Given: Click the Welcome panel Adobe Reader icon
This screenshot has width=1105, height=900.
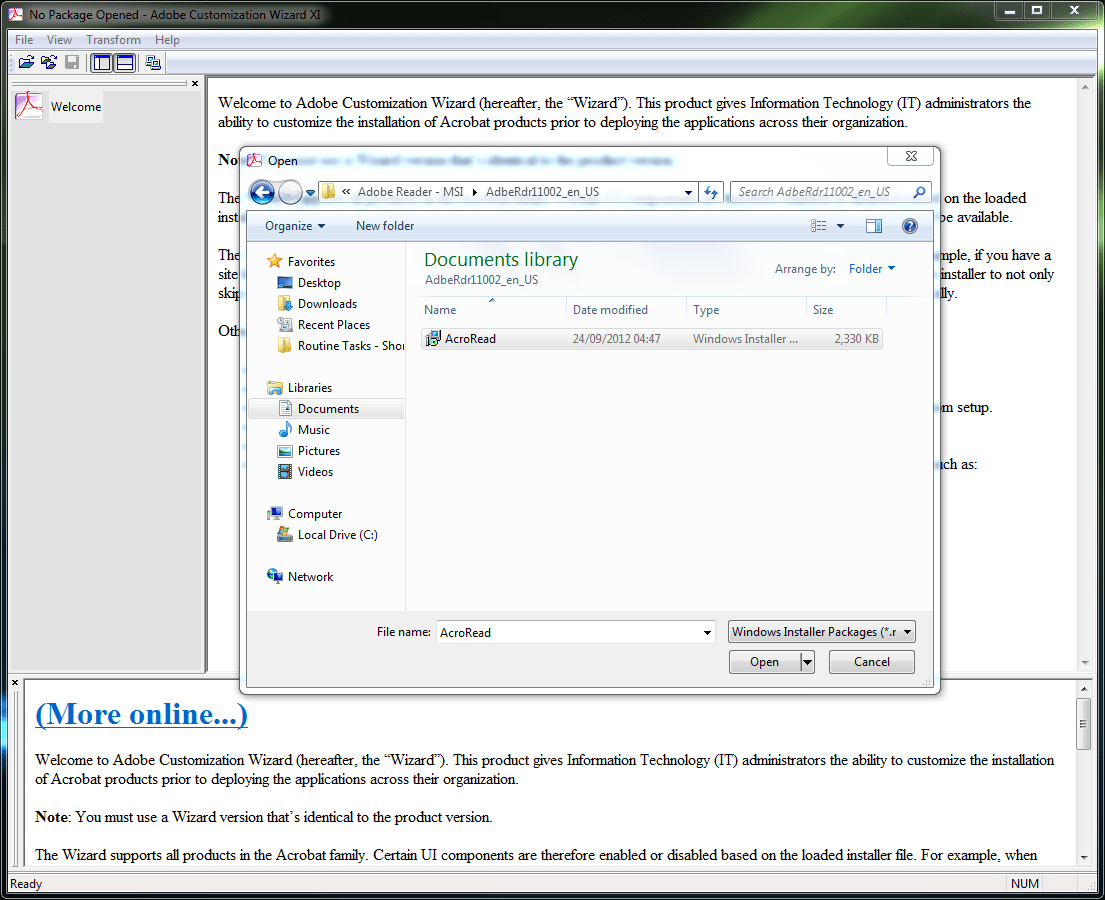Looking at the screenshot, I should point(29,106).
